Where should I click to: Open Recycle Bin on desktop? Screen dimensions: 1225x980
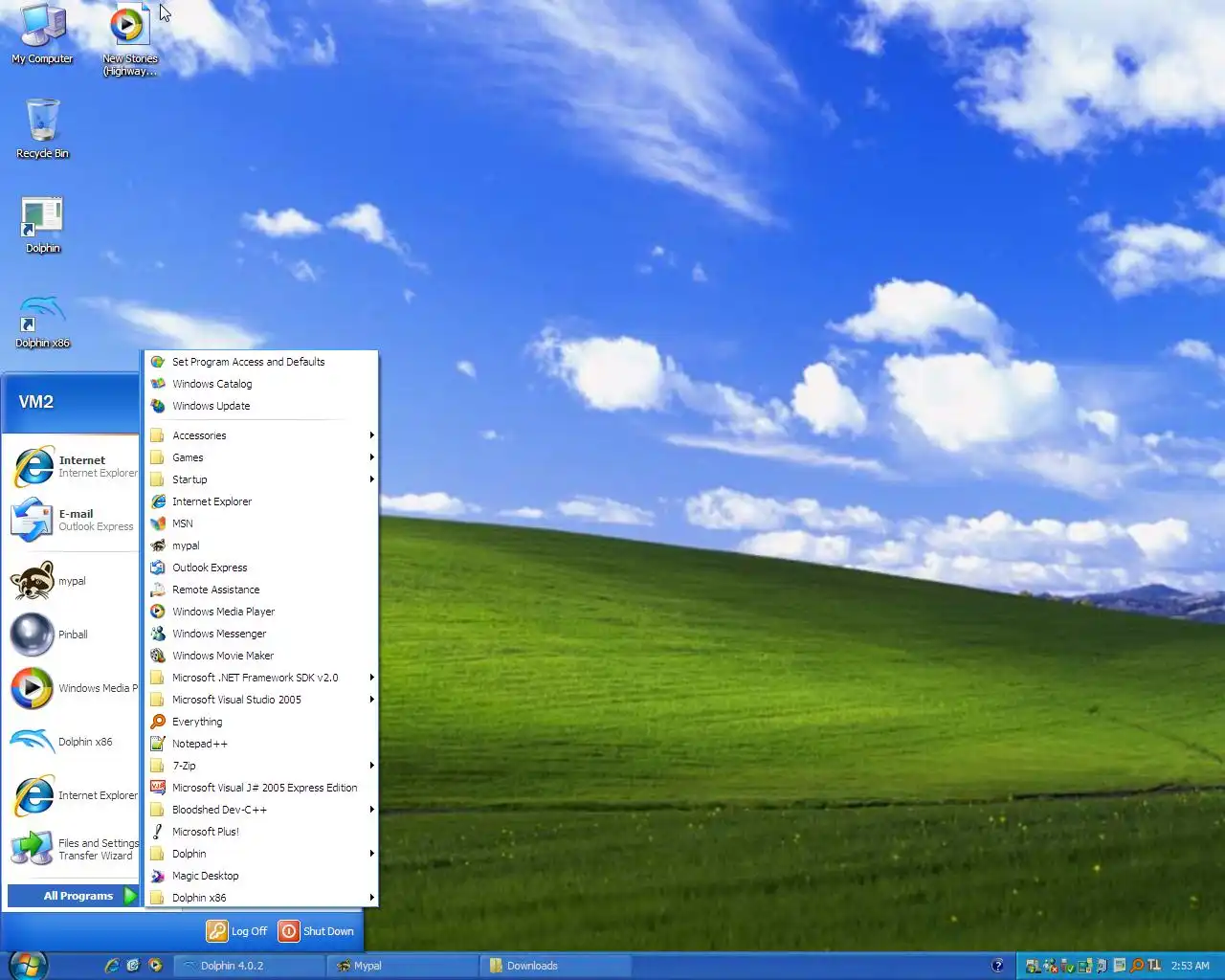[42, 128]
